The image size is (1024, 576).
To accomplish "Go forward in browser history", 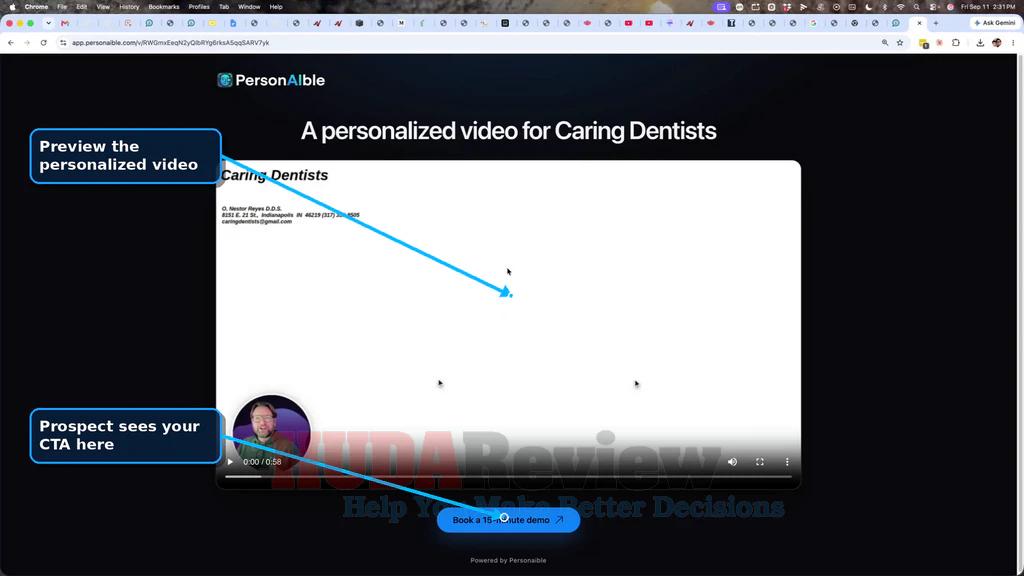I will point(27,42).
